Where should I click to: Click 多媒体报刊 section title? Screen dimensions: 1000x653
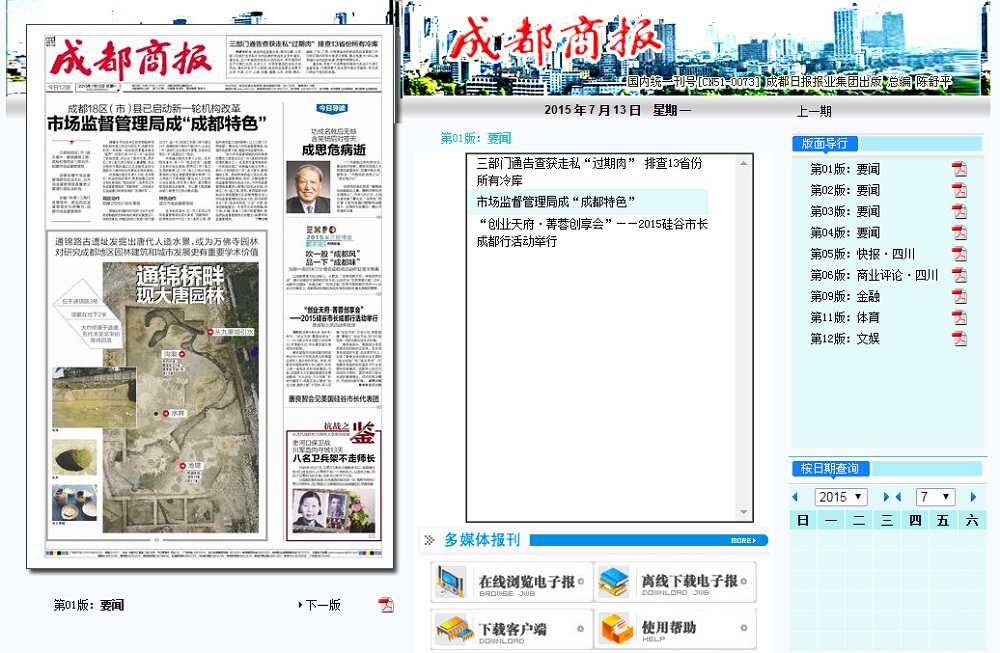(x=482, y=540)
